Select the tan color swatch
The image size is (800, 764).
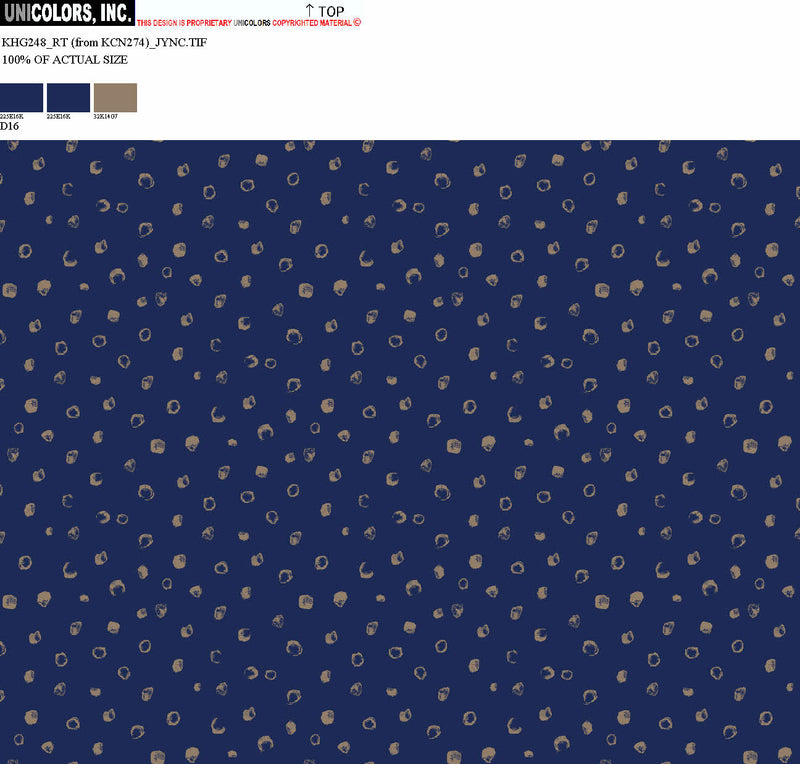pos(115,97)
